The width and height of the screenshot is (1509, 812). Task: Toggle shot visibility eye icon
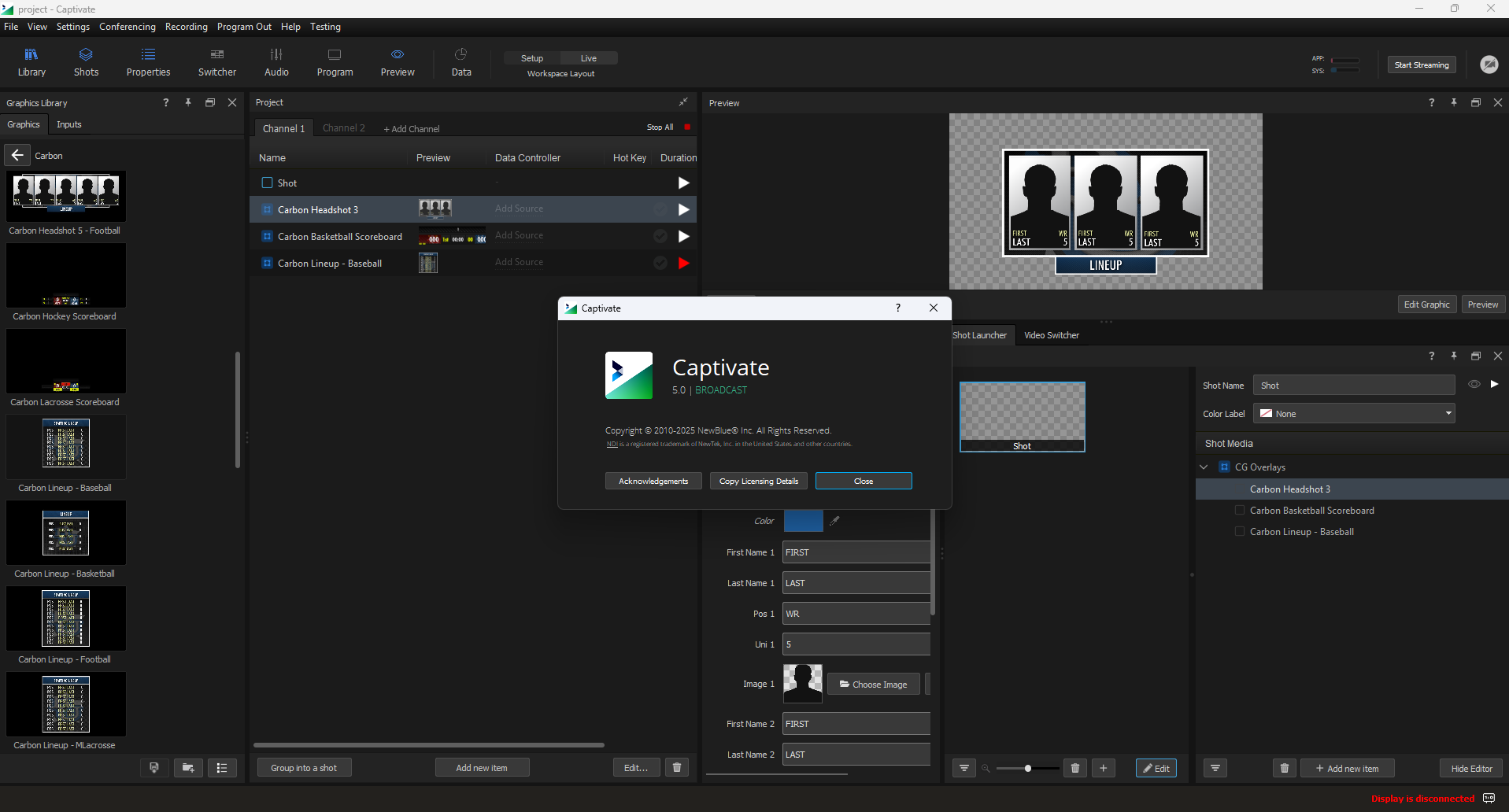[x=1474, y=384]
